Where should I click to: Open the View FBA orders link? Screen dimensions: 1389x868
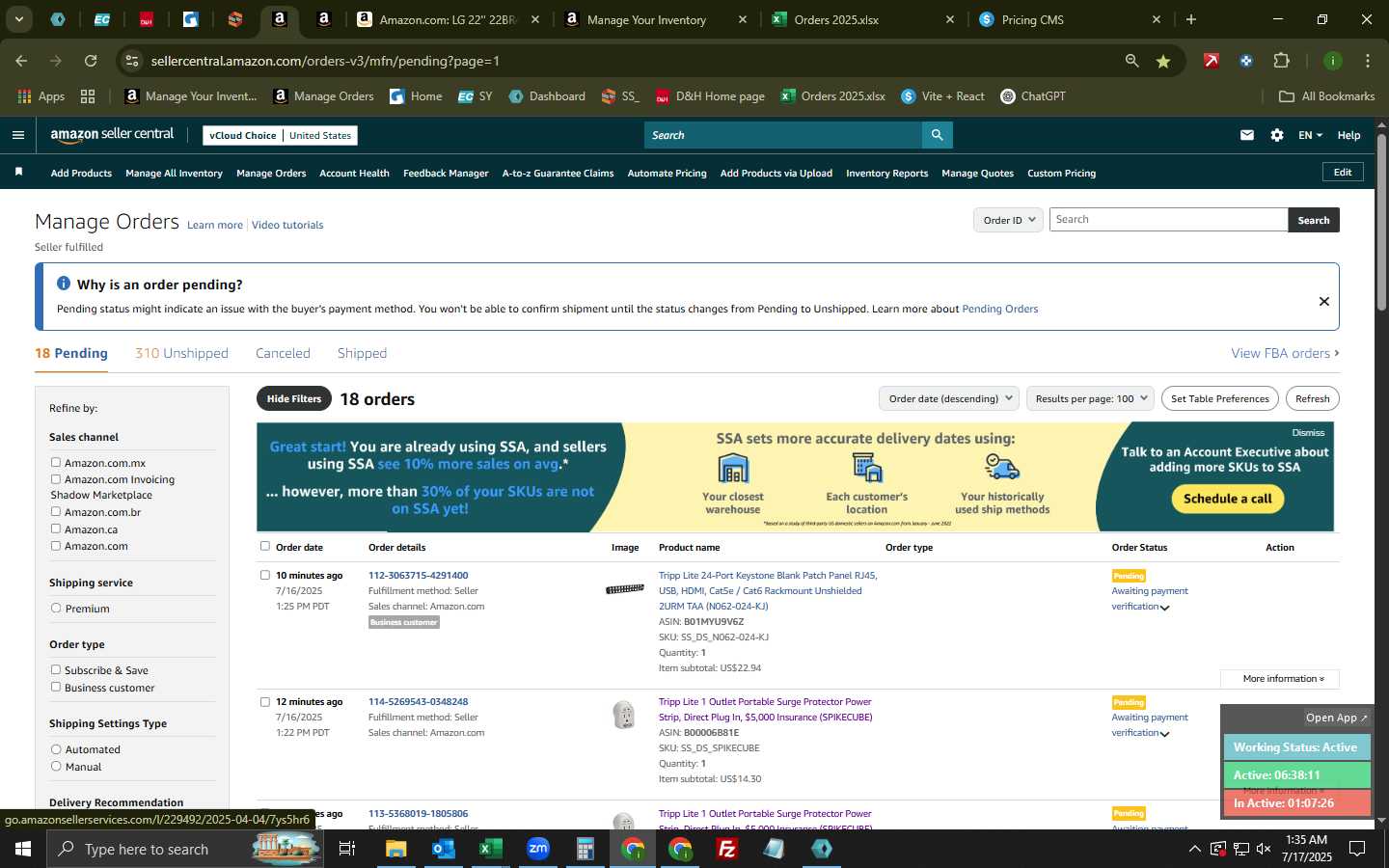click(1285, 353)
